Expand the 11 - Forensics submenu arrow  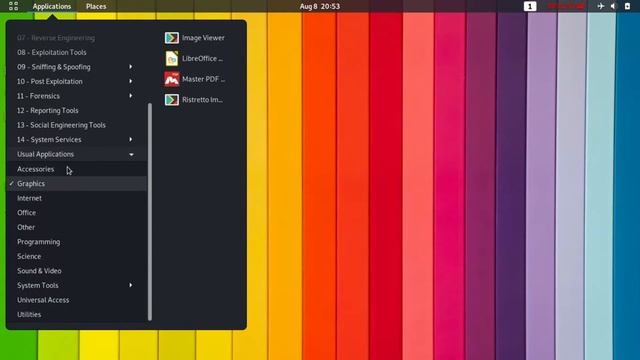pos(131,96)
